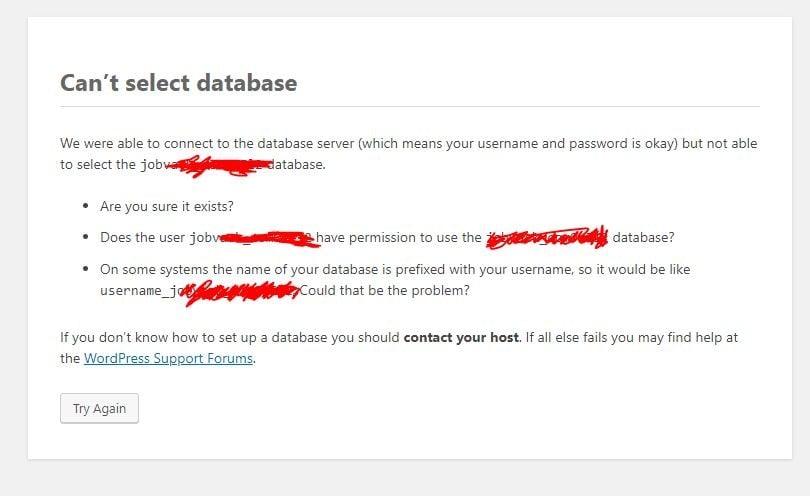Click bullet dot beside "On some systems"

coord(85,269)
